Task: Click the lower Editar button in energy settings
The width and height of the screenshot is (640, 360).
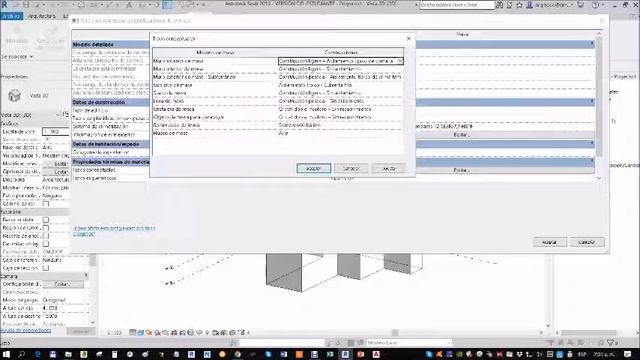Action: coord(462,170)
